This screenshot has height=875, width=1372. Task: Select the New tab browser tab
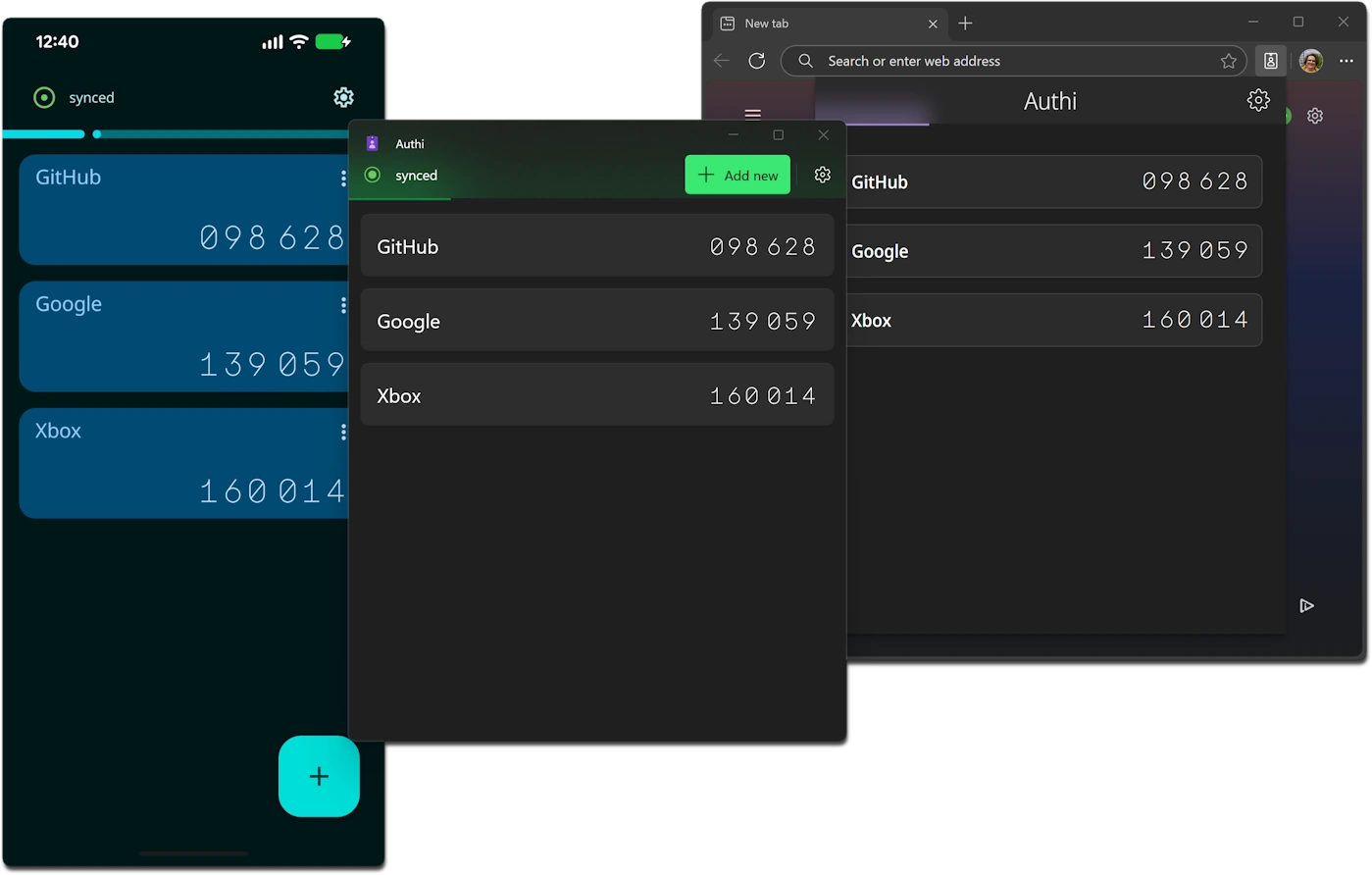pyautogui.click(x=831, y=24)
